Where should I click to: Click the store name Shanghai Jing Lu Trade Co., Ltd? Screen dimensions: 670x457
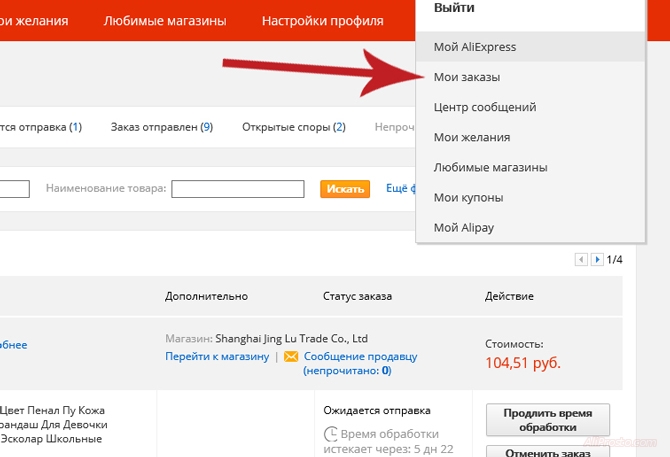tap(291, 339)
